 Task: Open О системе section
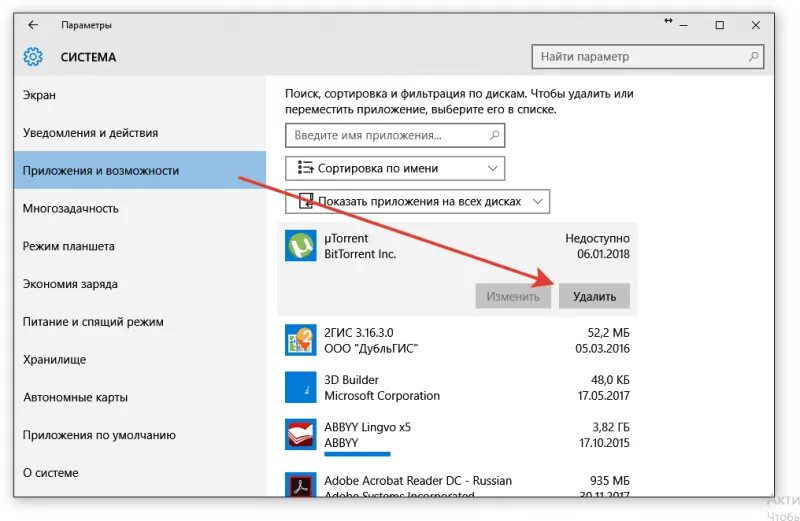[140, 473]
